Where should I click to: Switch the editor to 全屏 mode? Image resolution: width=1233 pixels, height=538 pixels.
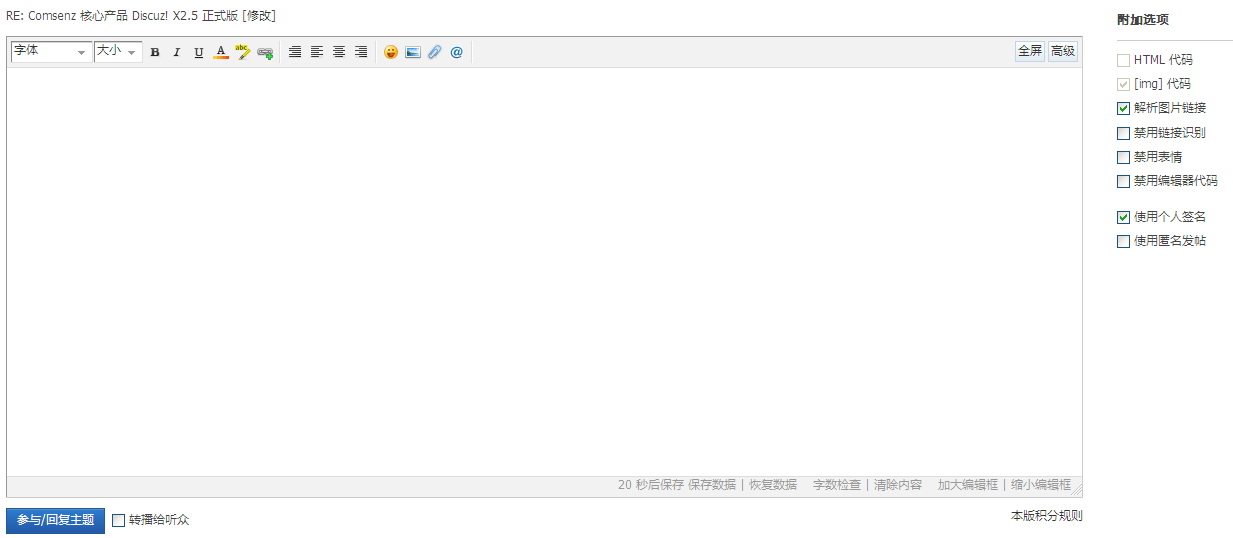pos(1030,51)
